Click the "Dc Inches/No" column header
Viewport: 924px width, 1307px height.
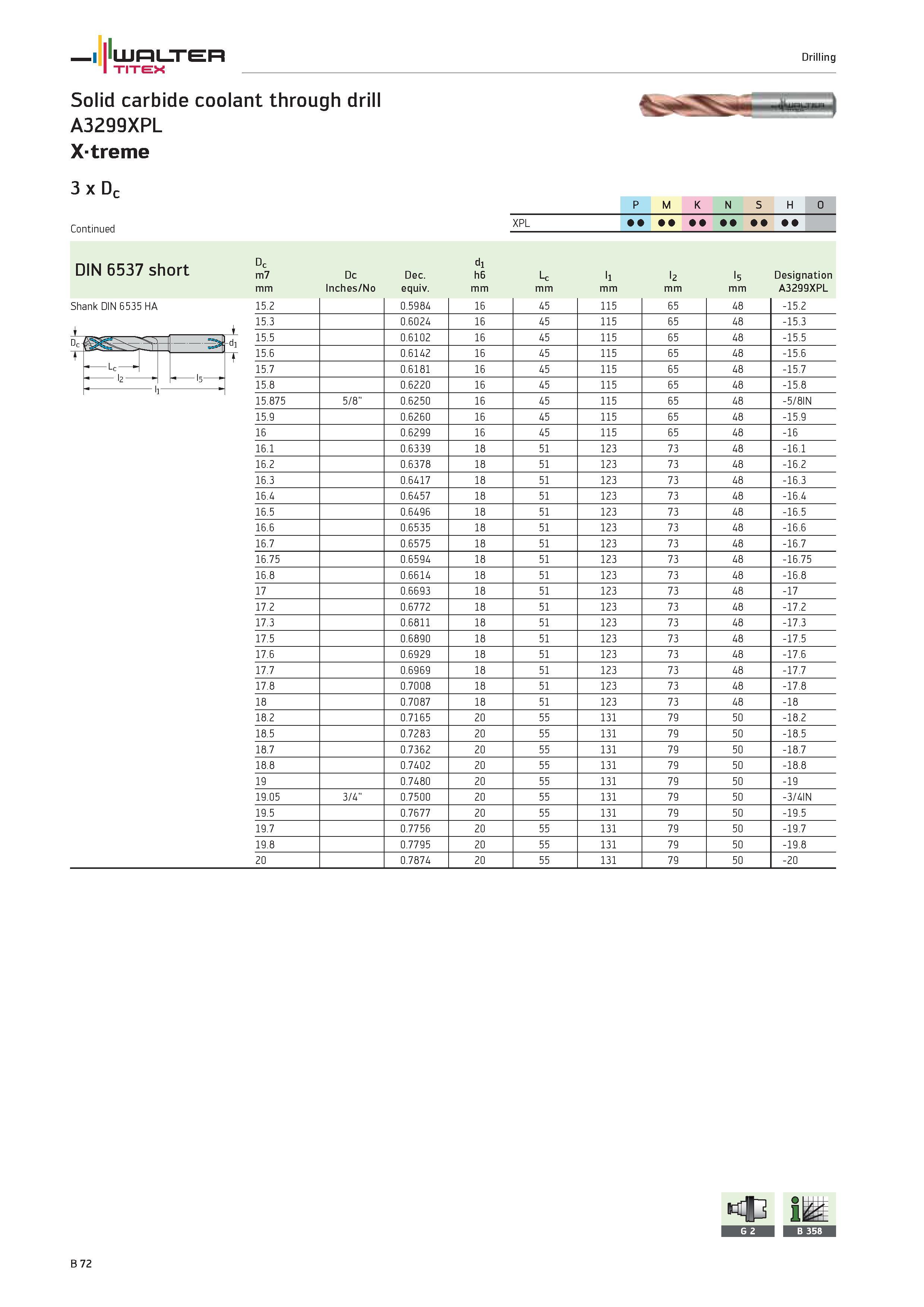click(351, 282)
